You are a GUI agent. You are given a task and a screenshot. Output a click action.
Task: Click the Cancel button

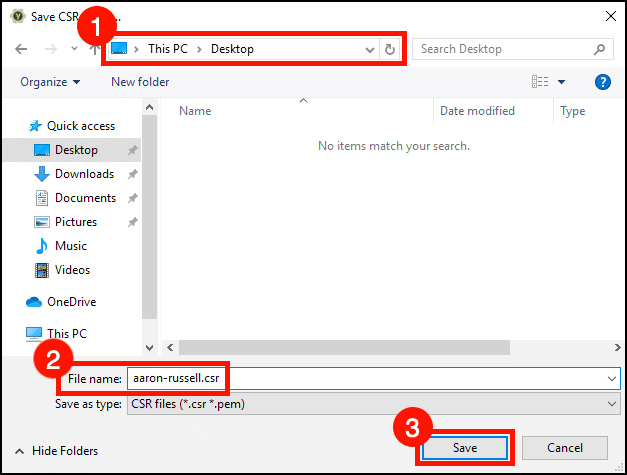[x=565, y=448]
